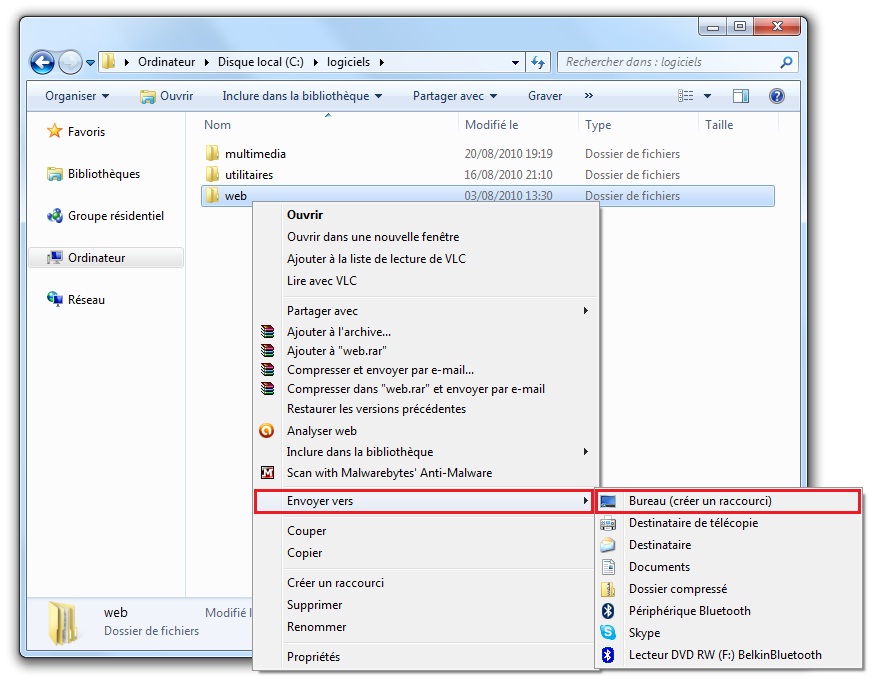Click the logiciels breadcrumb segment
The height and width of the screenshot is (682, 884).
(x=348, y=62)
